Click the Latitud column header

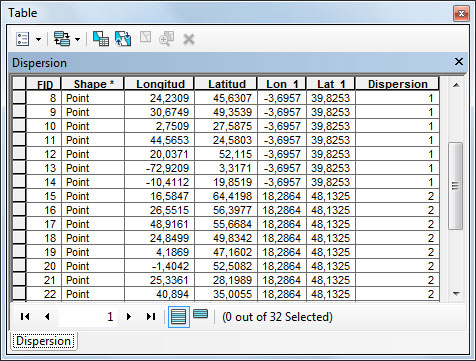click(226, 84)
